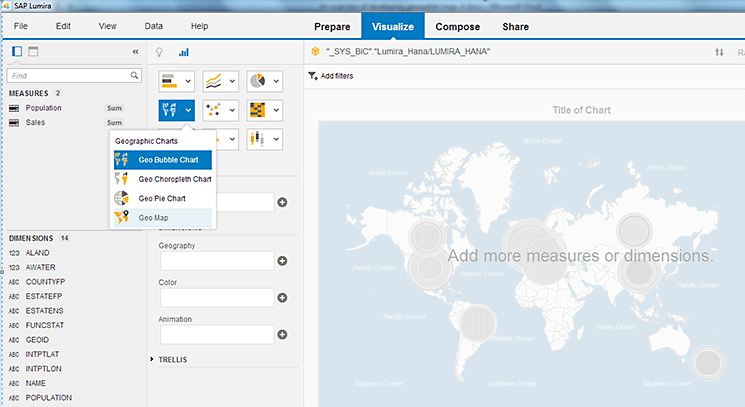745x407 pixels.
Task: Select the ESTATENS dimension
Action: [44, 311]
